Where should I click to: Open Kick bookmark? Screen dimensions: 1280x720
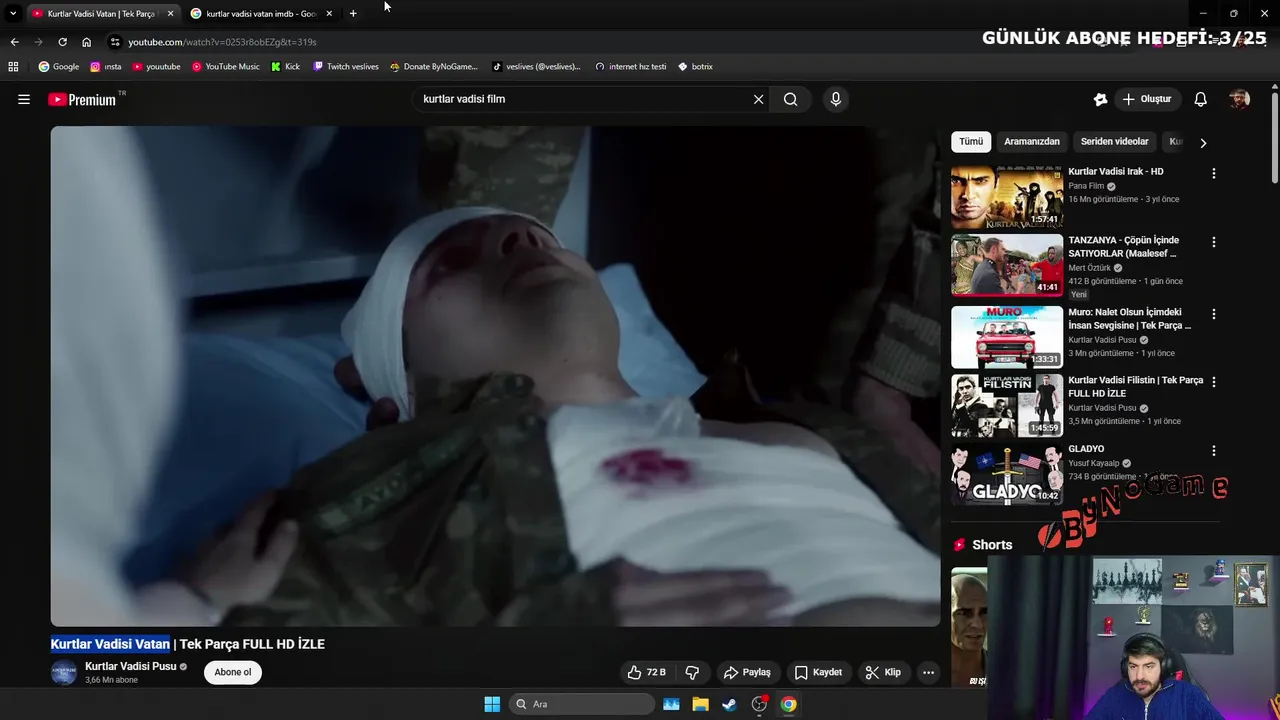tap(286, 67)
